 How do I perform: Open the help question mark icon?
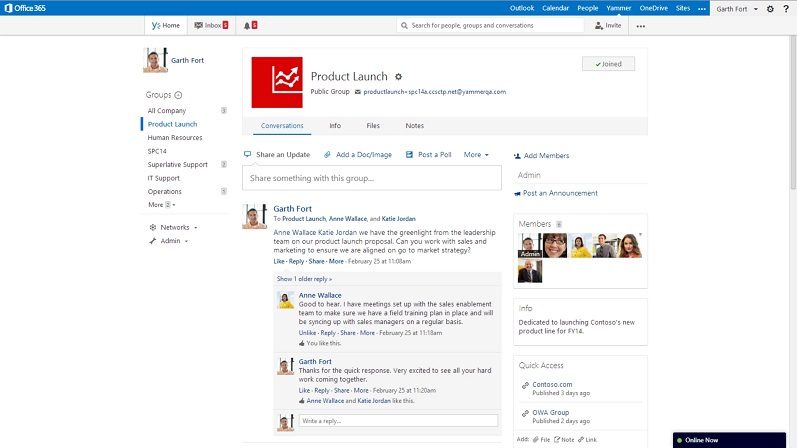click(786, 9)
